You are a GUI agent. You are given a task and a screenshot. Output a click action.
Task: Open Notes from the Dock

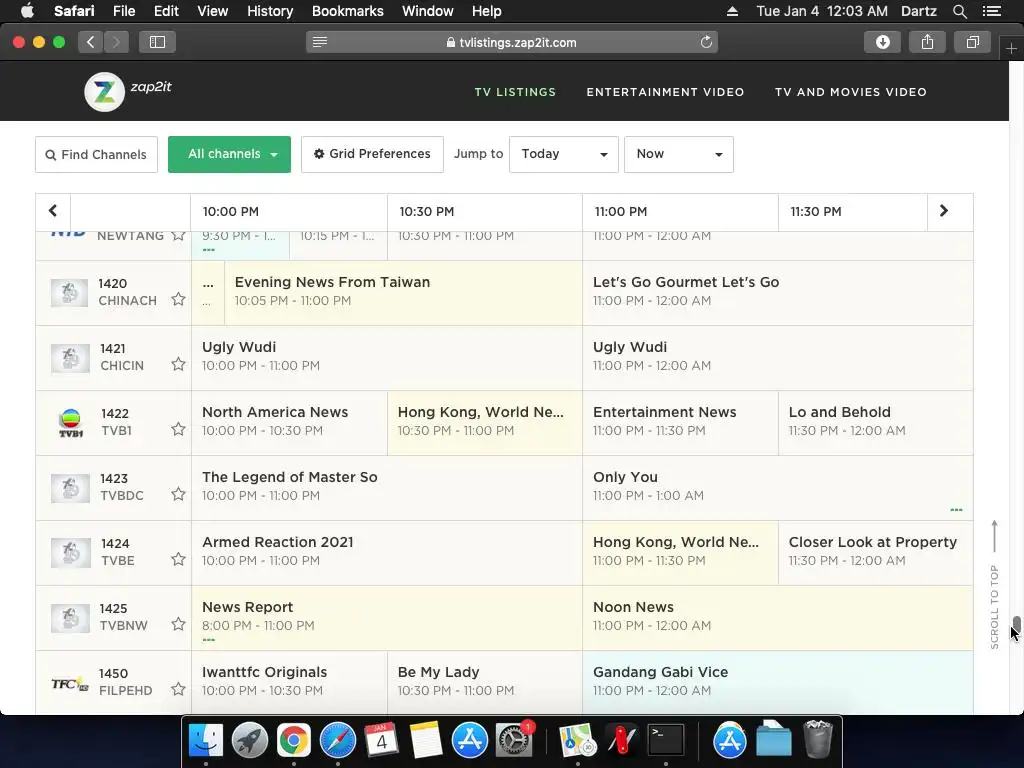pos(426,741)
